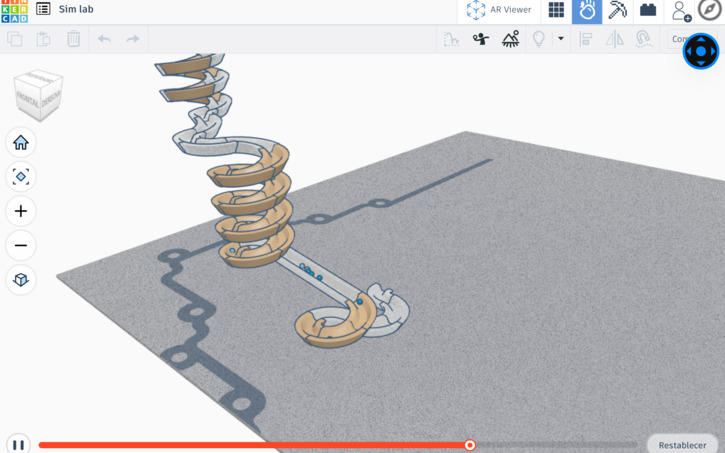Toggle the light bulb visibility icon
This screenshot has height=453, width=725.
[539, 39]
